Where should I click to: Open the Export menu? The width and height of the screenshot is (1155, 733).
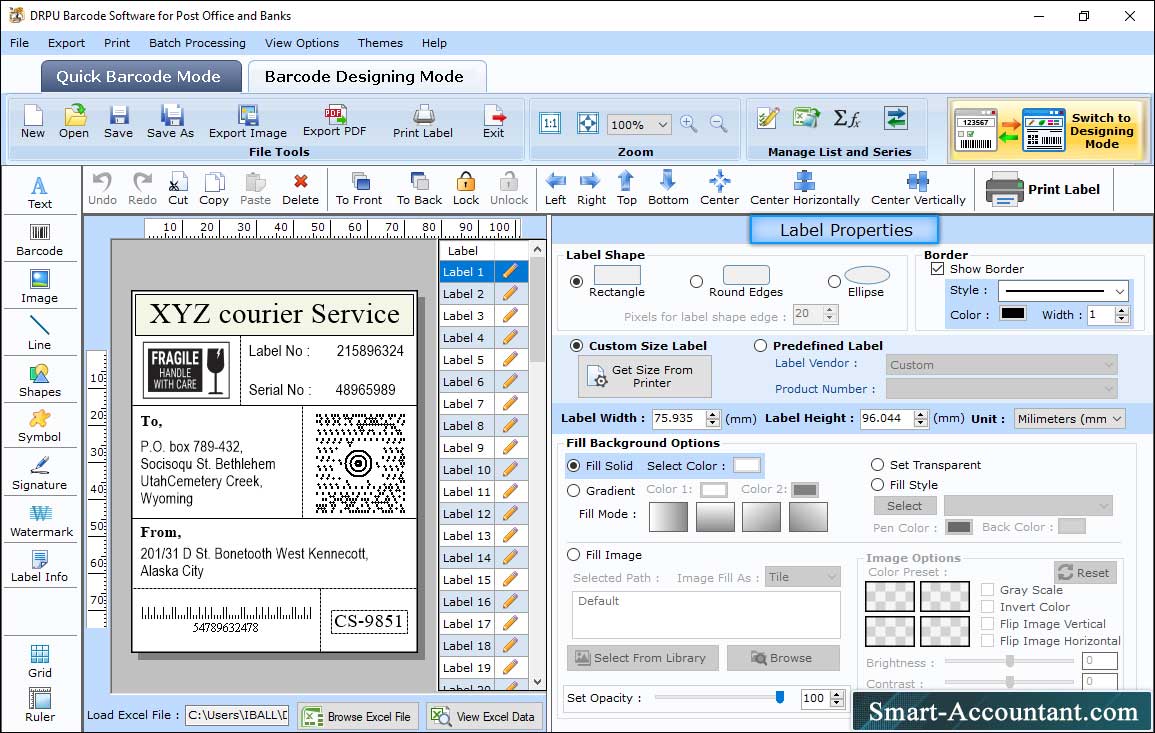pos(66,43)
